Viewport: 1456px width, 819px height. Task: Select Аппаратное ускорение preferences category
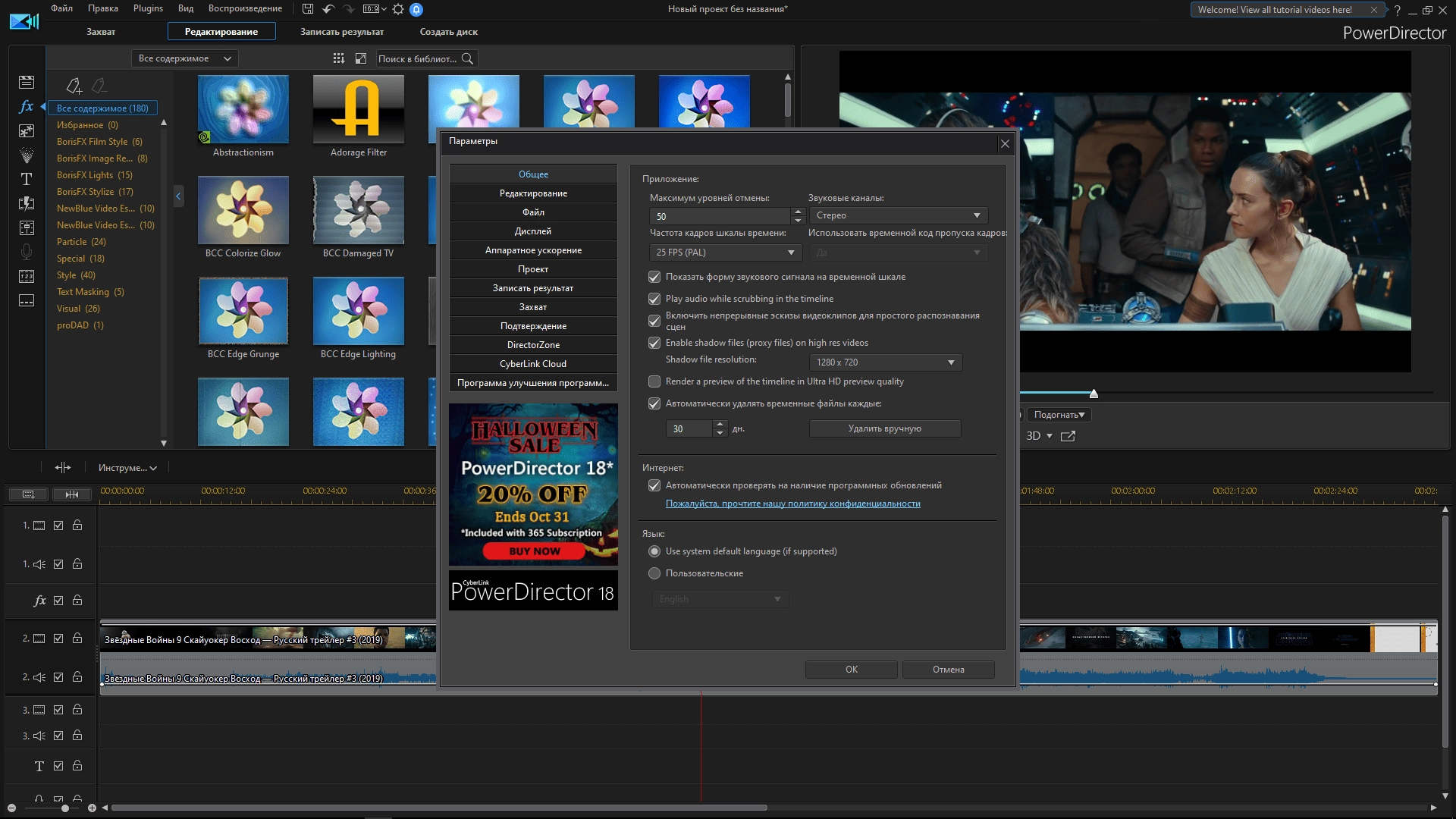pyautogui.click(x=533, y=250)
